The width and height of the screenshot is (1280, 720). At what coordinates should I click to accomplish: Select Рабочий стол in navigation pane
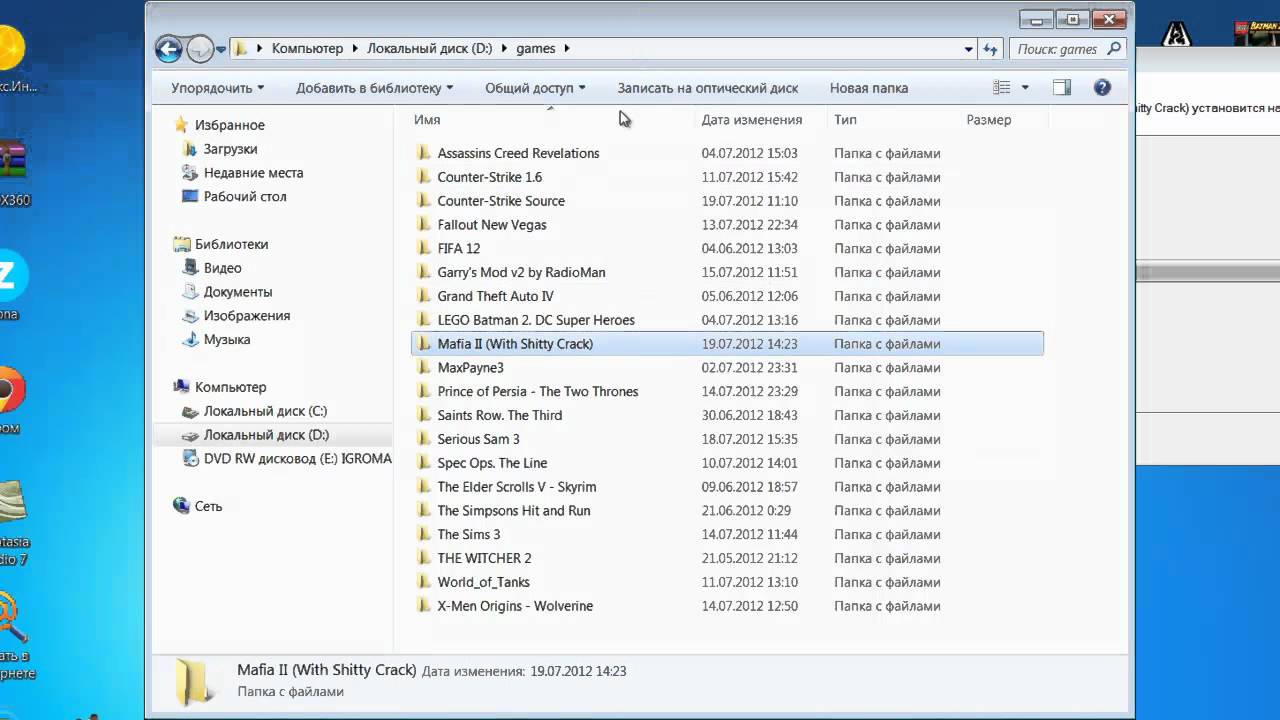coord(244,197)
